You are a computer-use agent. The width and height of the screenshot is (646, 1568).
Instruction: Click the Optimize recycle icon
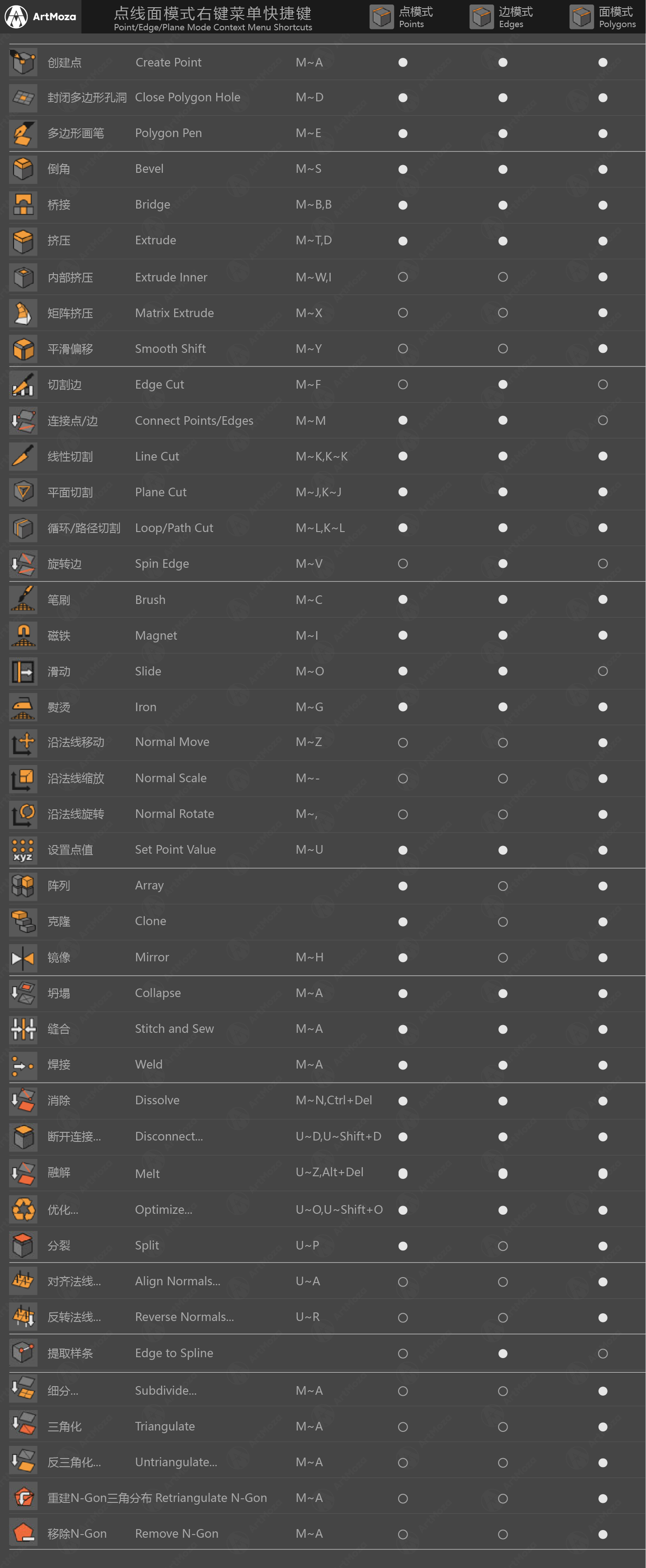coord(23,1210)
